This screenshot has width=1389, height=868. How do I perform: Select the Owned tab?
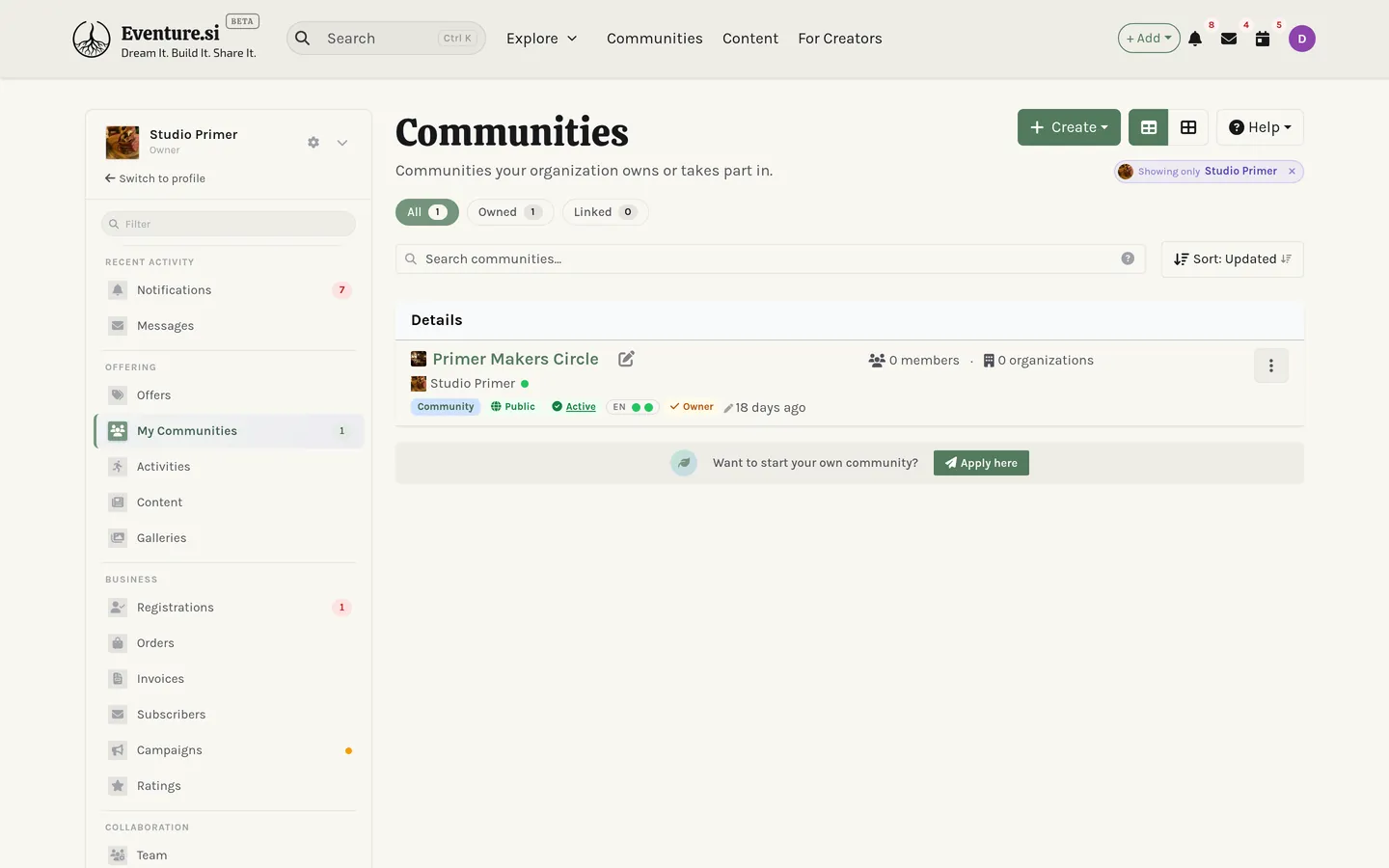(509, 212)
